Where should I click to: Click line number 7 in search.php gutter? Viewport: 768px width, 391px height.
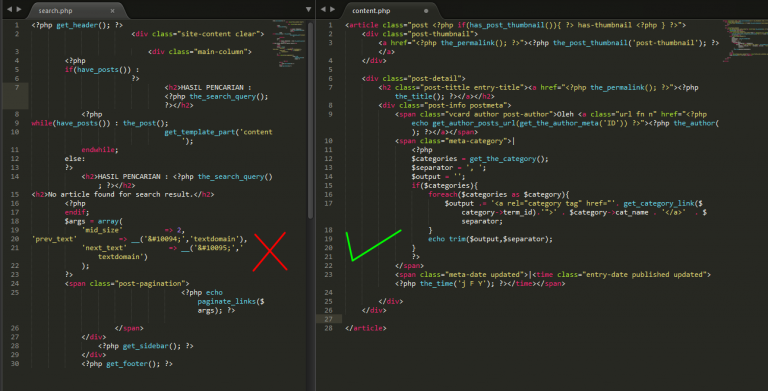pos(17,87)
